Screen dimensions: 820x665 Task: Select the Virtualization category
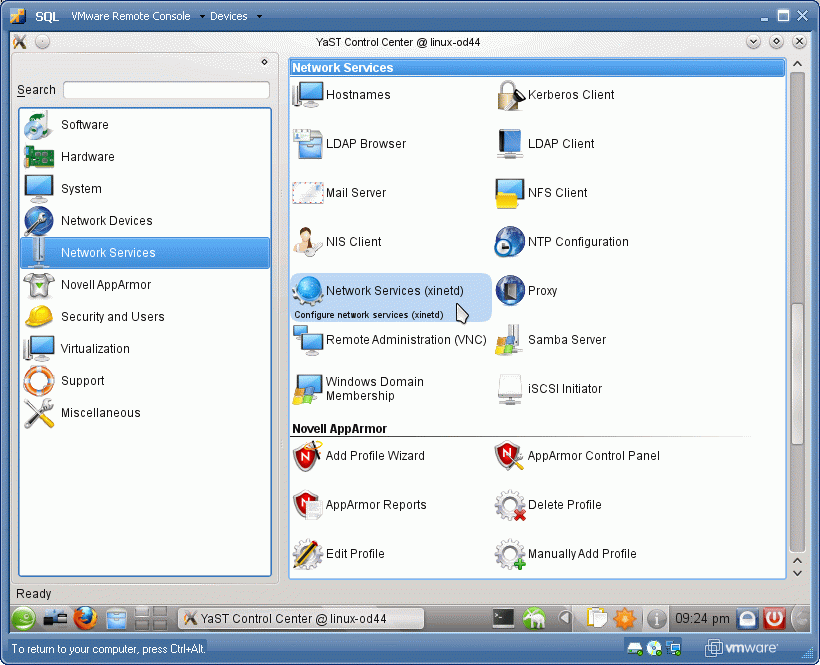pyautogui.click(x=145, y=349)
